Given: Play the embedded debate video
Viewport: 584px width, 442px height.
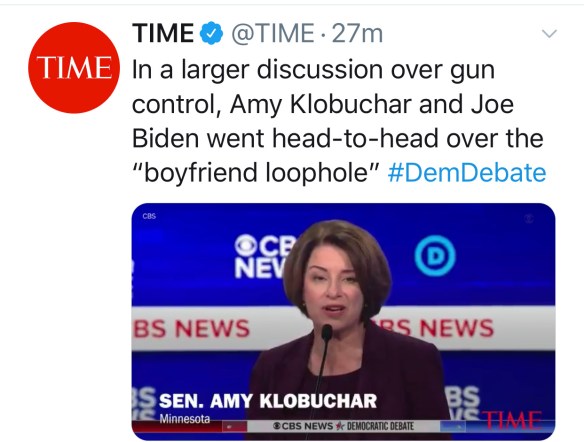Looking at the screenshot, I should (x=343, y=322).
